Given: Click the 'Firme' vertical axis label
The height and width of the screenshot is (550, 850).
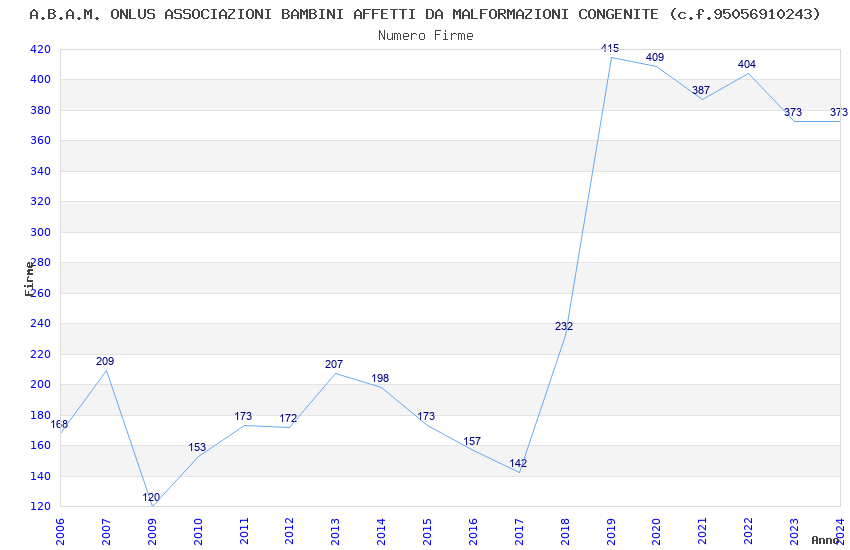Looking at the screenshot, I should pyautogui.click(x=29, y=279).
